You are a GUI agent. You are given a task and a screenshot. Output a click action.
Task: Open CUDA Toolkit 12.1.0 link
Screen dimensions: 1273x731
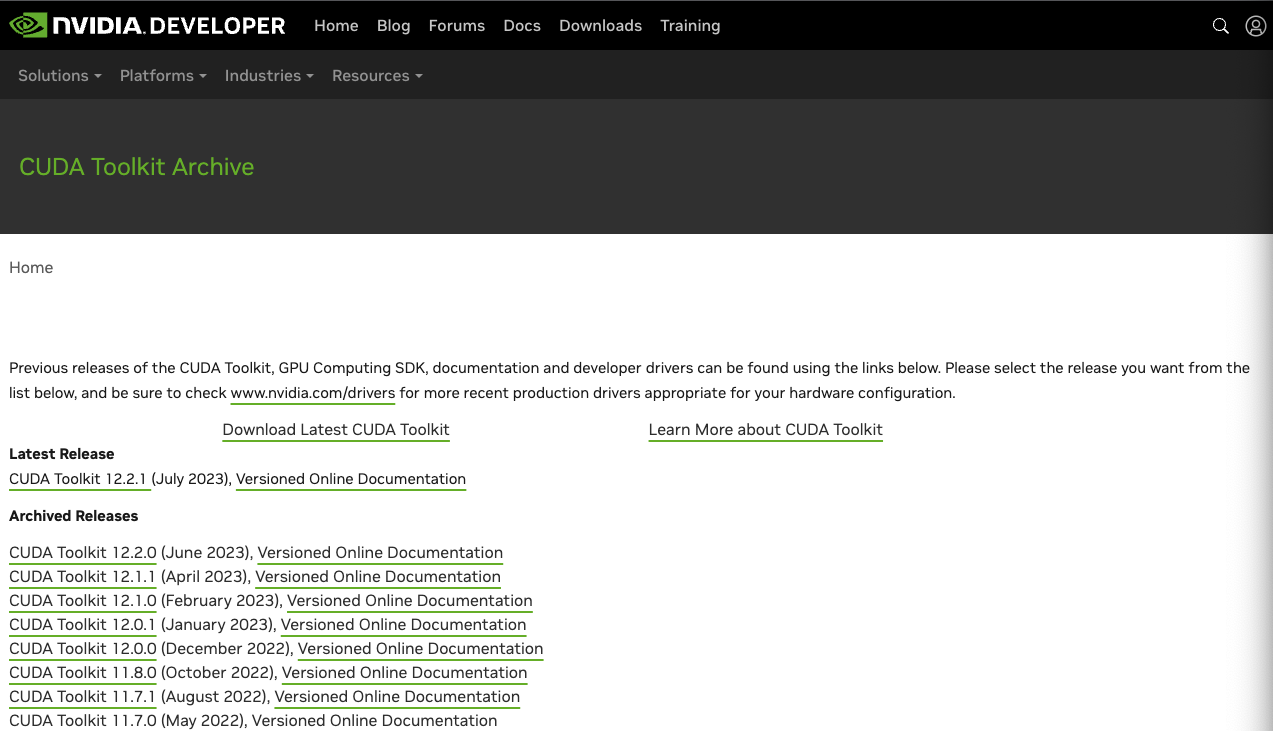[x=83, y=601]
